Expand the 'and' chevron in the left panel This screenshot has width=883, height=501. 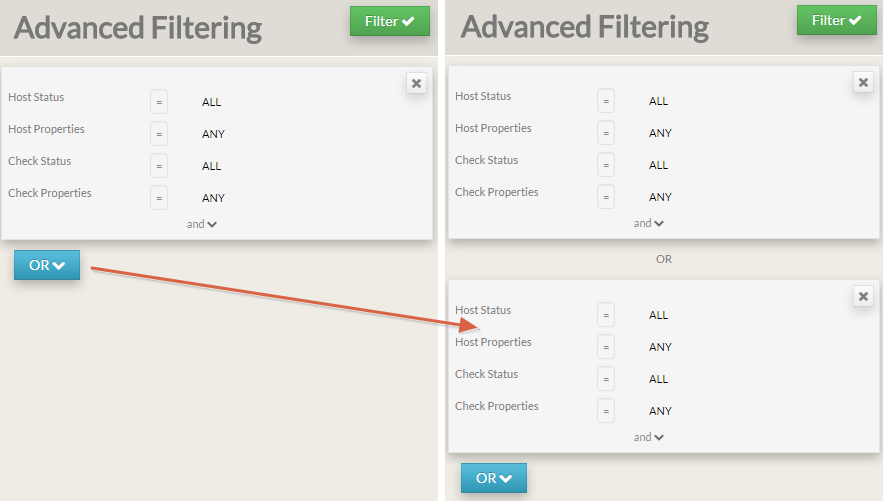pos(202,224)
